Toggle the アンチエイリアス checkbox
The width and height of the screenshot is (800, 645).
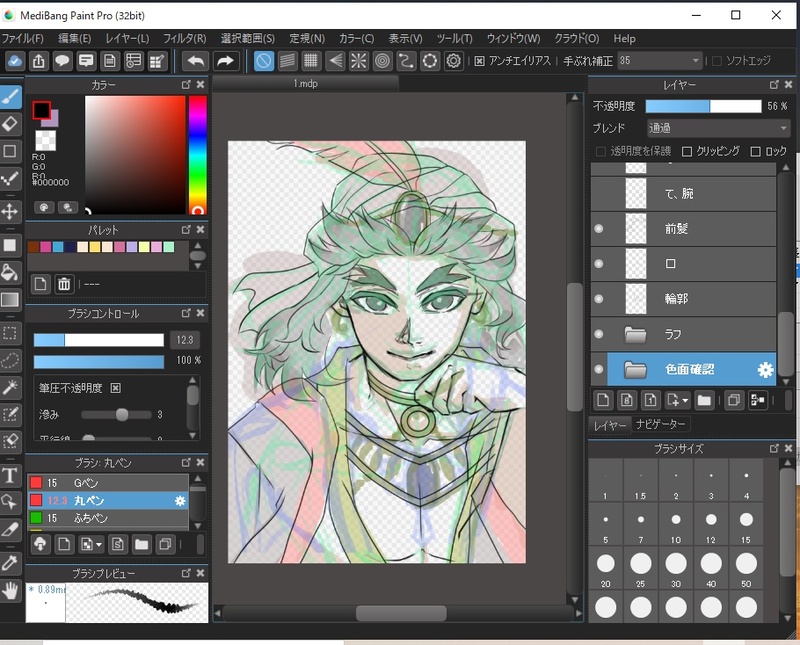point(480,62)
